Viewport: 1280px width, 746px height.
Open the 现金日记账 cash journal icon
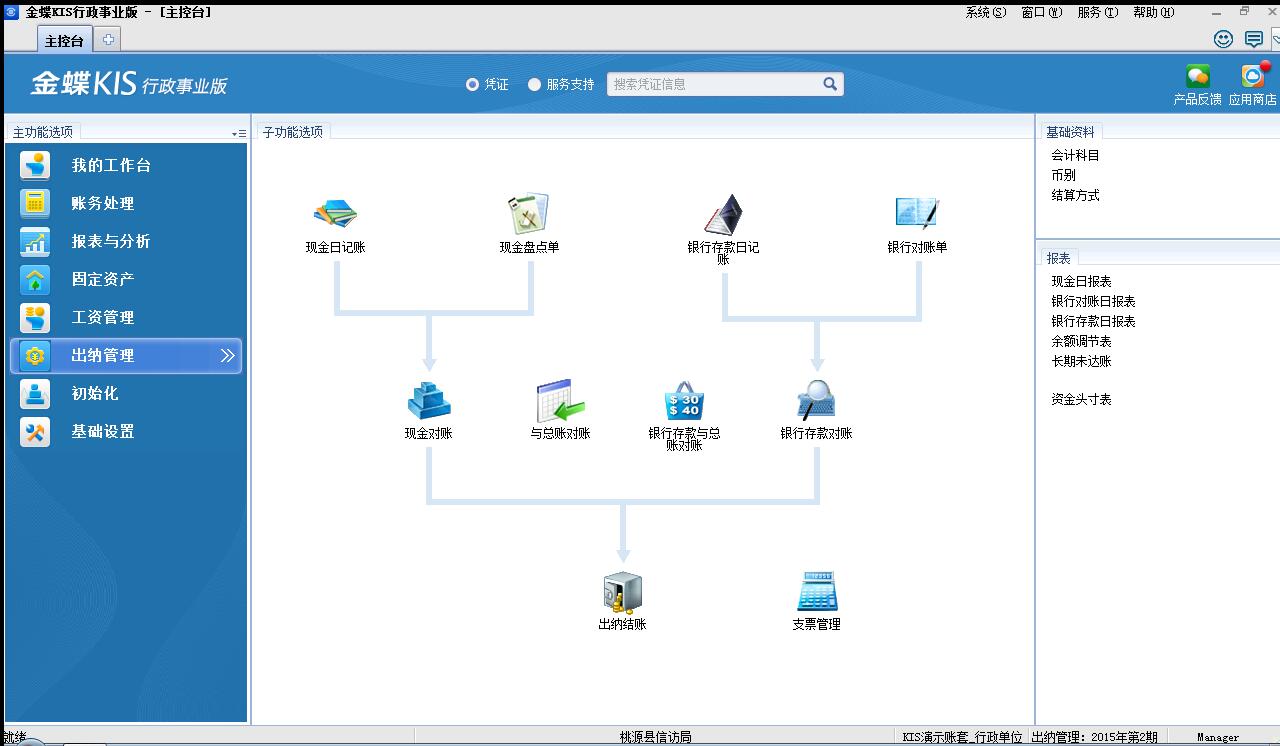(335, 214)
